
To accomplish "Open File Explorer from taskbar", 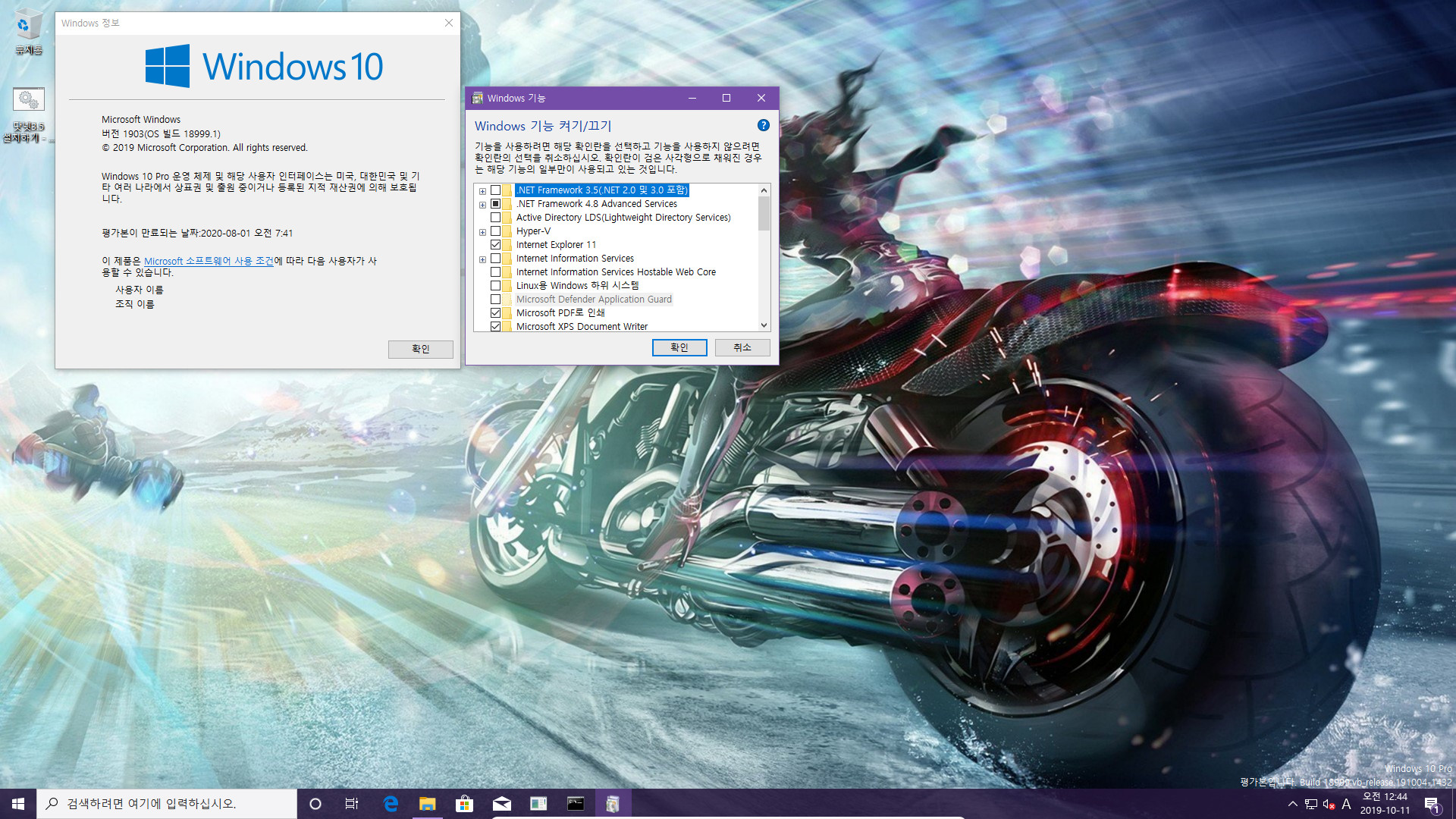I will (x=428, y=803).
